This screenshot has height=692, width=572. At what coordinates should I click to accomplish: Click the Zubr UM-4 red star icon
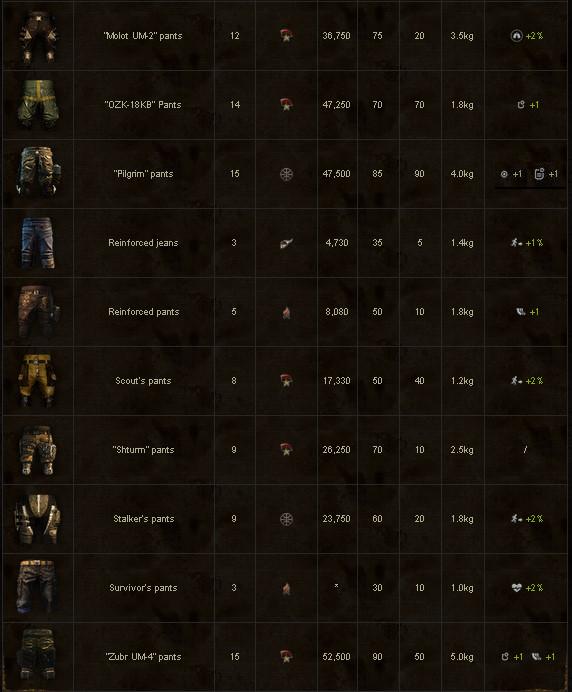point(286,657)
